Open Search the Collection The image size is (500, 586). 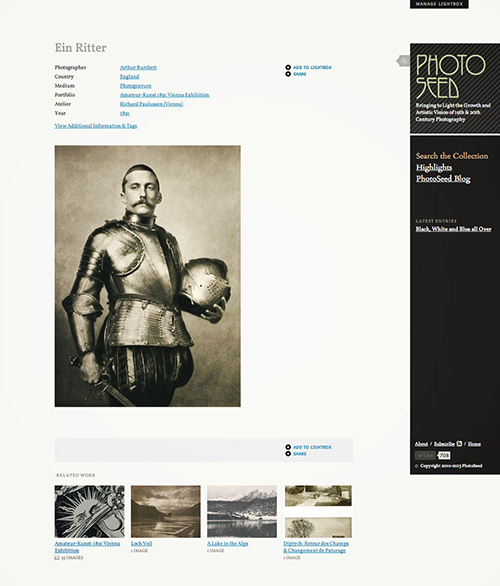(x=452, y=156)
